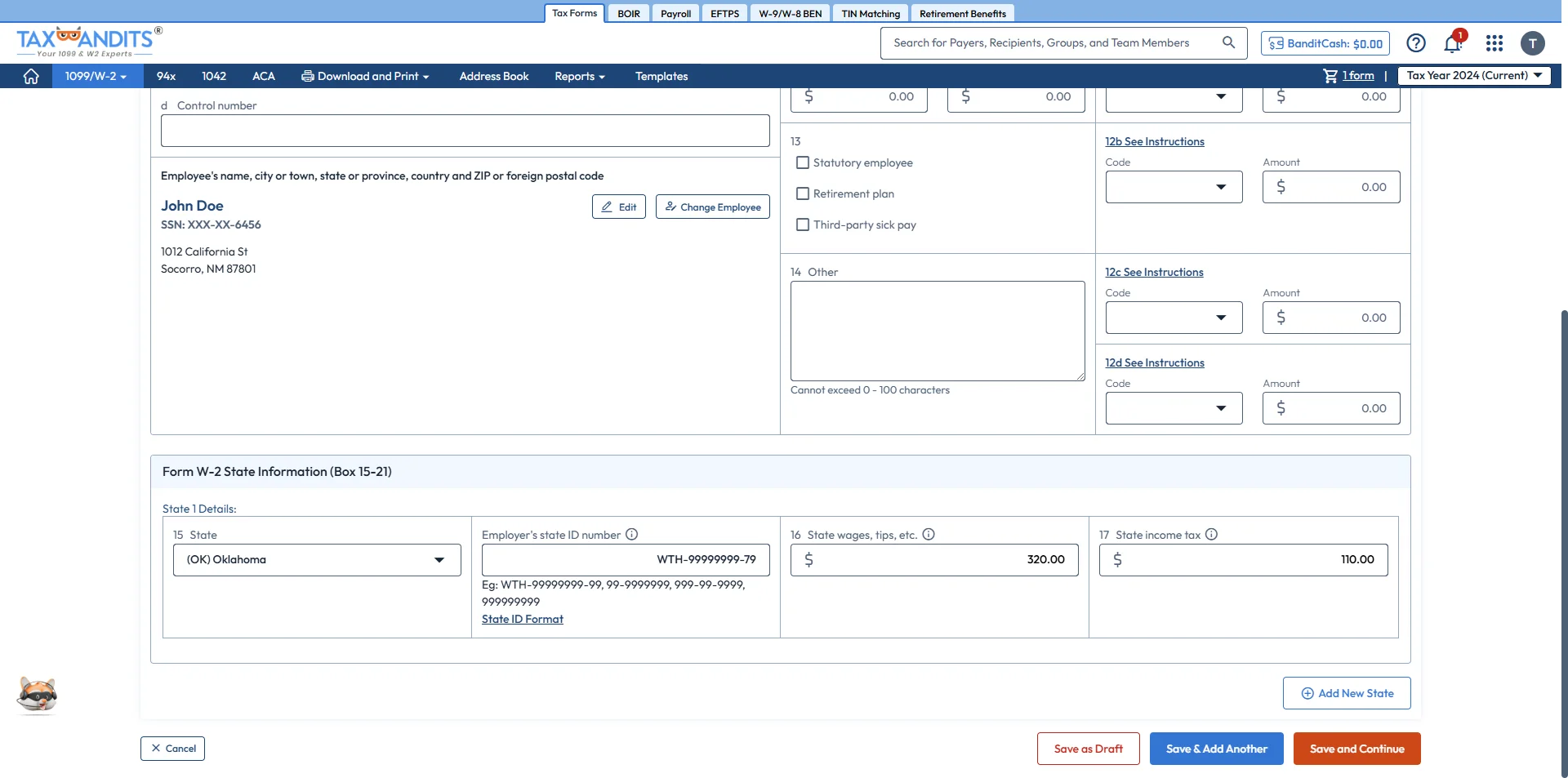Expand the Download and Print menu
This screenshot has height=778, width=1568.
point(365,76)
